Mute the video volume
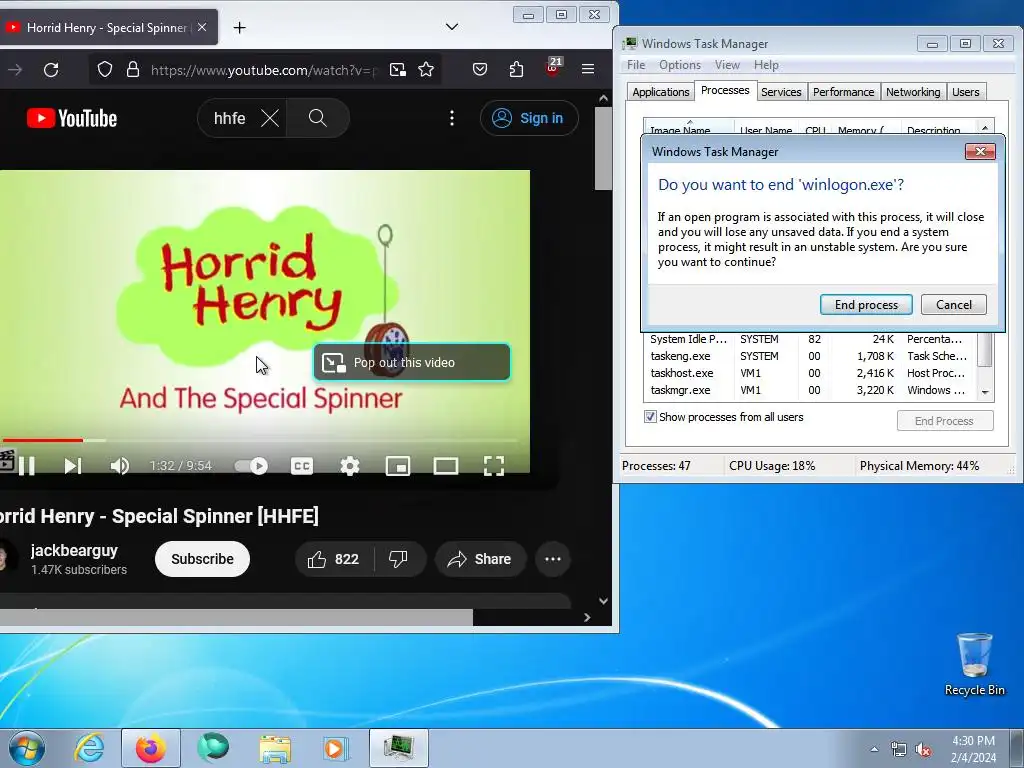Screen dimensions: 1024x768 point(120,466)
